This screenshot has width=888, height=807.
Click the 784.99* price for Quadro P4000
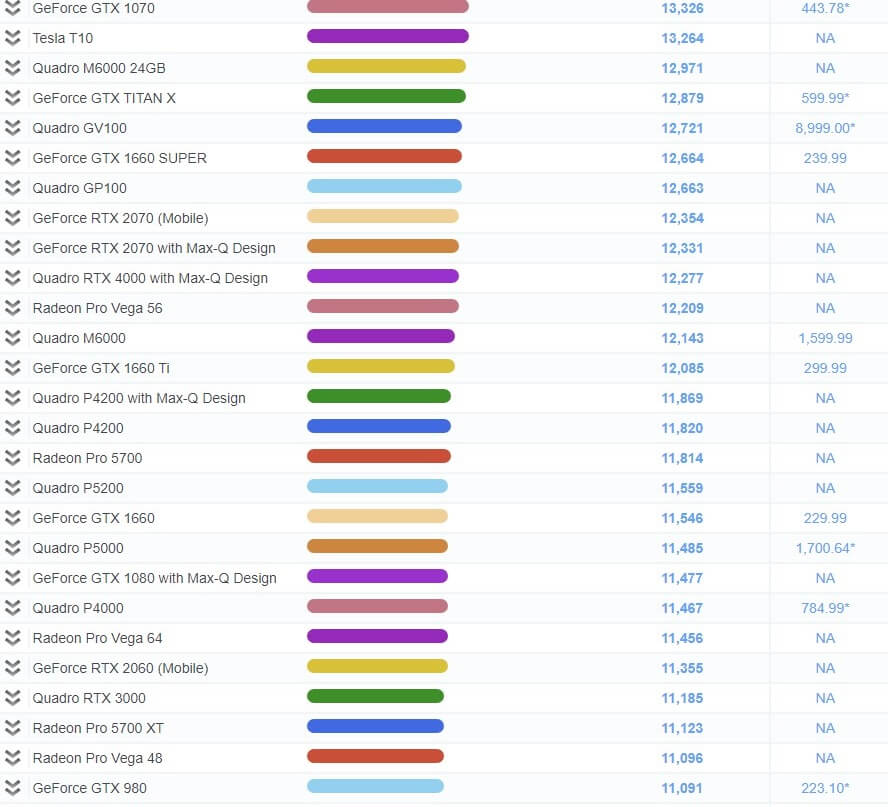826,608
